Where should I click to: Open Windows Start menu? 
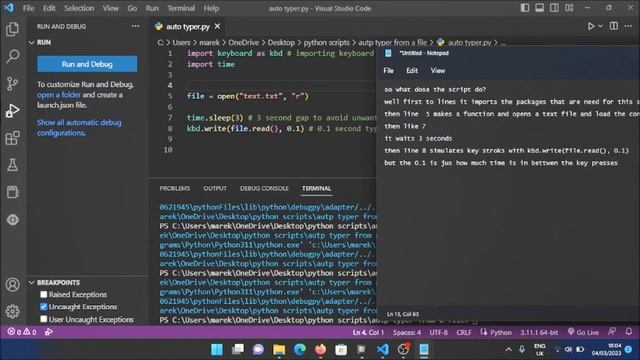[x=217, y=349]
